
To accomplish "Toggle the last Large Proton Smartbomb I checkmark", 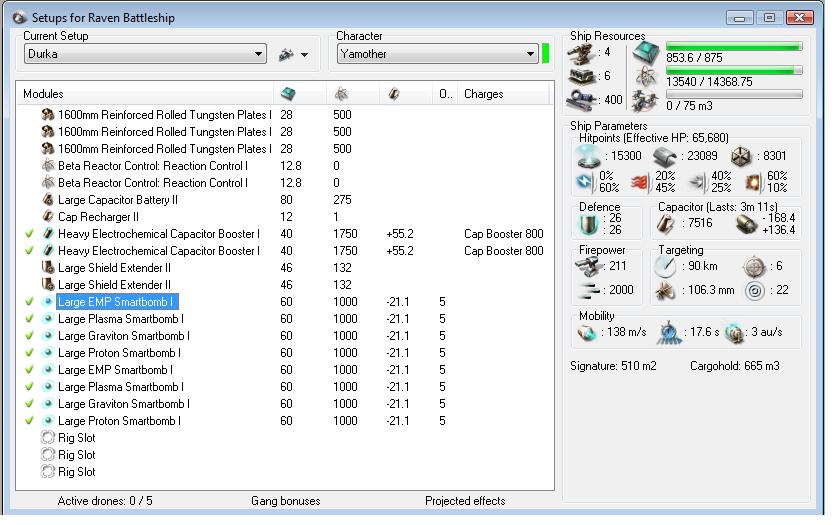I will point(30,421).
